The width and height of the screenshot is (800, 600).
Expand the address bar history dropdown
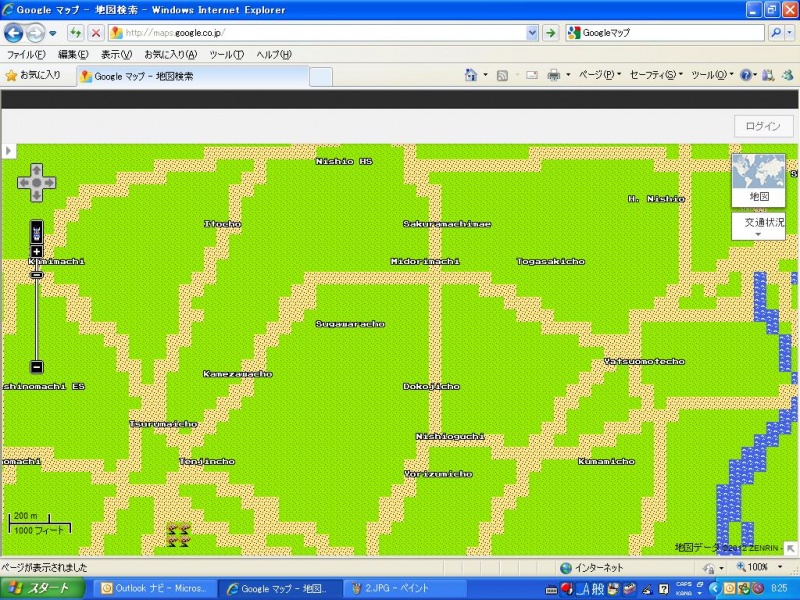coord(532,33)
